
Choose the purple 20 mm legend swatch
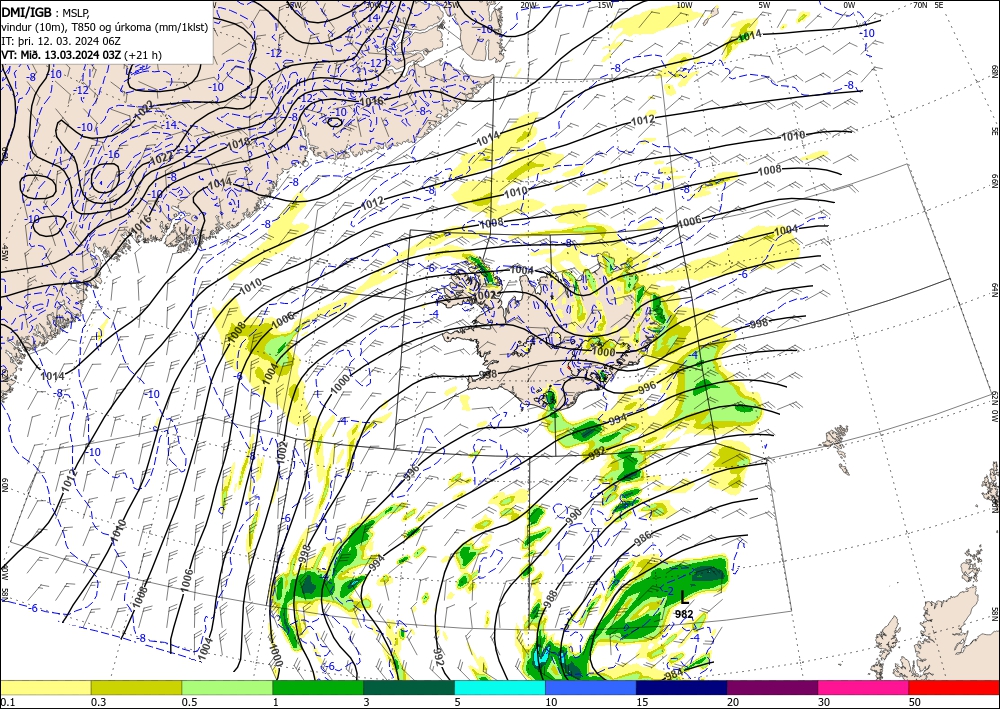772,687
